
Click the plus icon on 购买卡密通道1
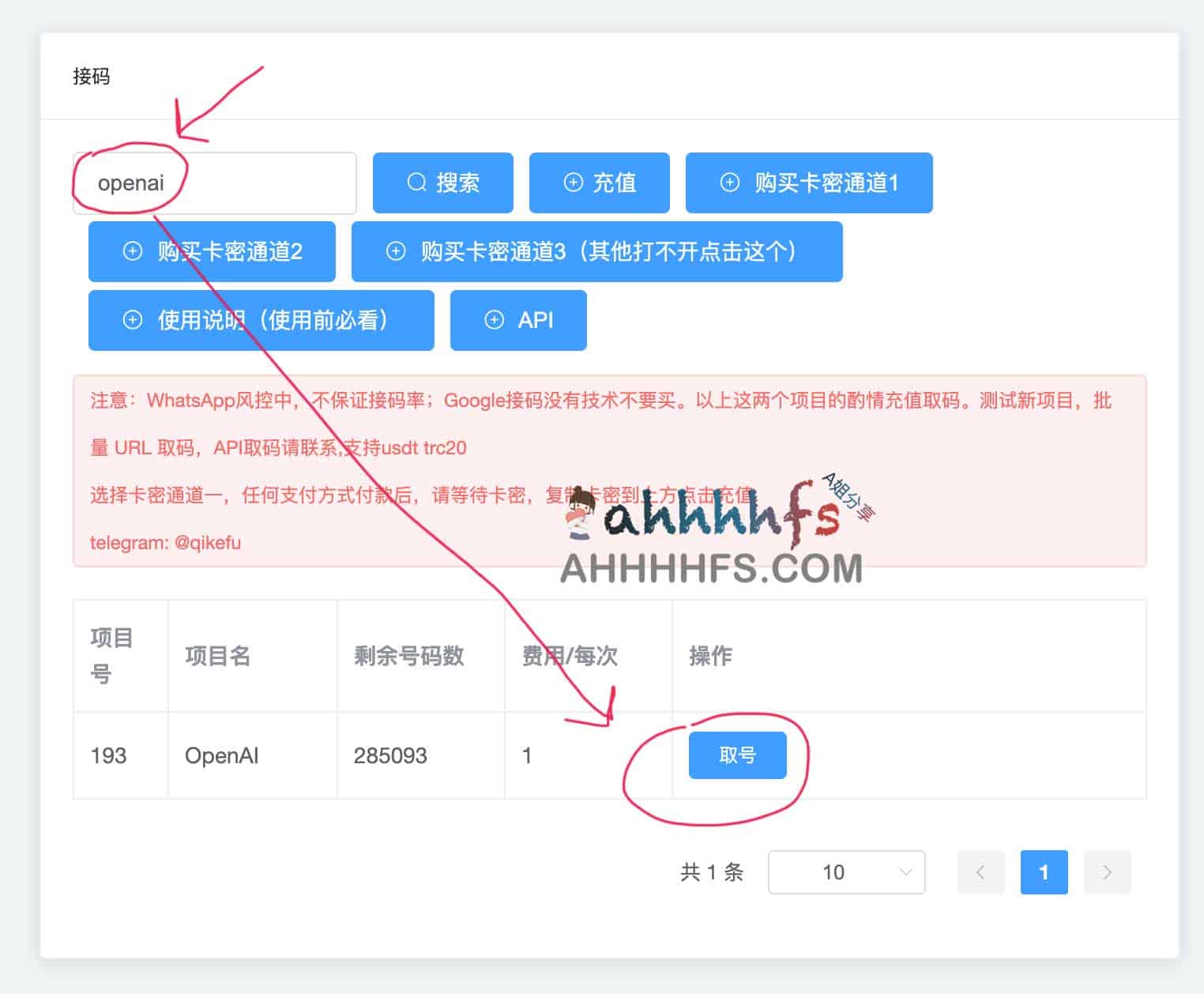[x=729, y=183]
